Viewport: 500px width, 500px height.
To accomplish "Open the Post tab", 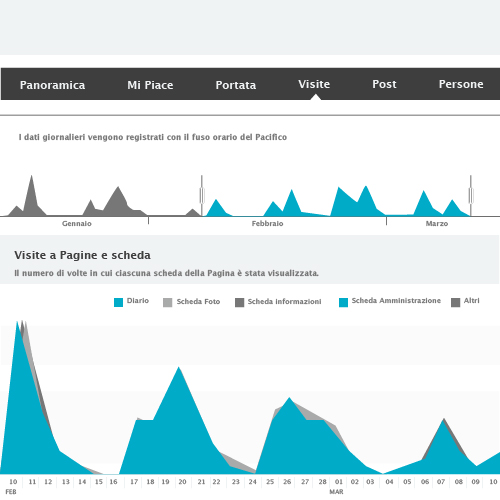I will (x=384, y=84).
